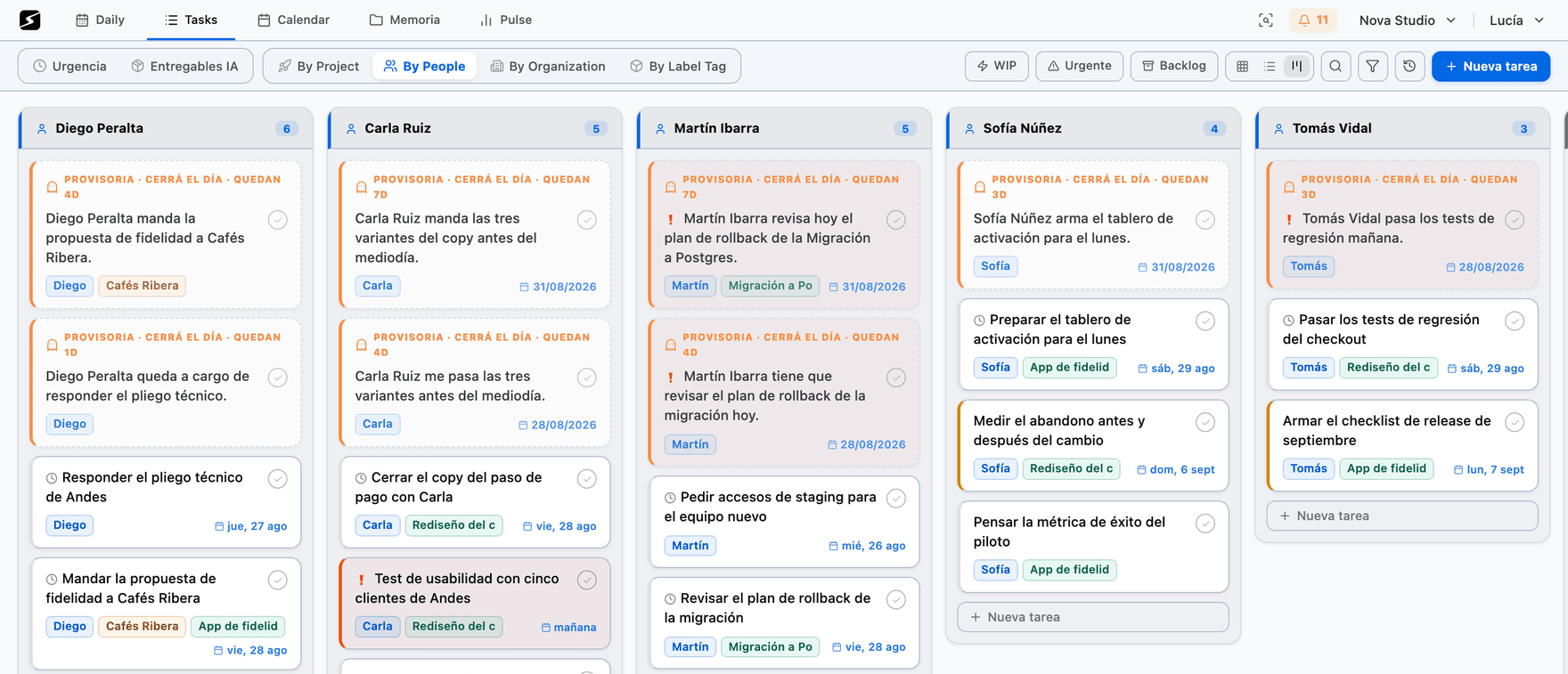1568x674 pixels.
Task: Group tasks By Project
Action: (319, 66)
